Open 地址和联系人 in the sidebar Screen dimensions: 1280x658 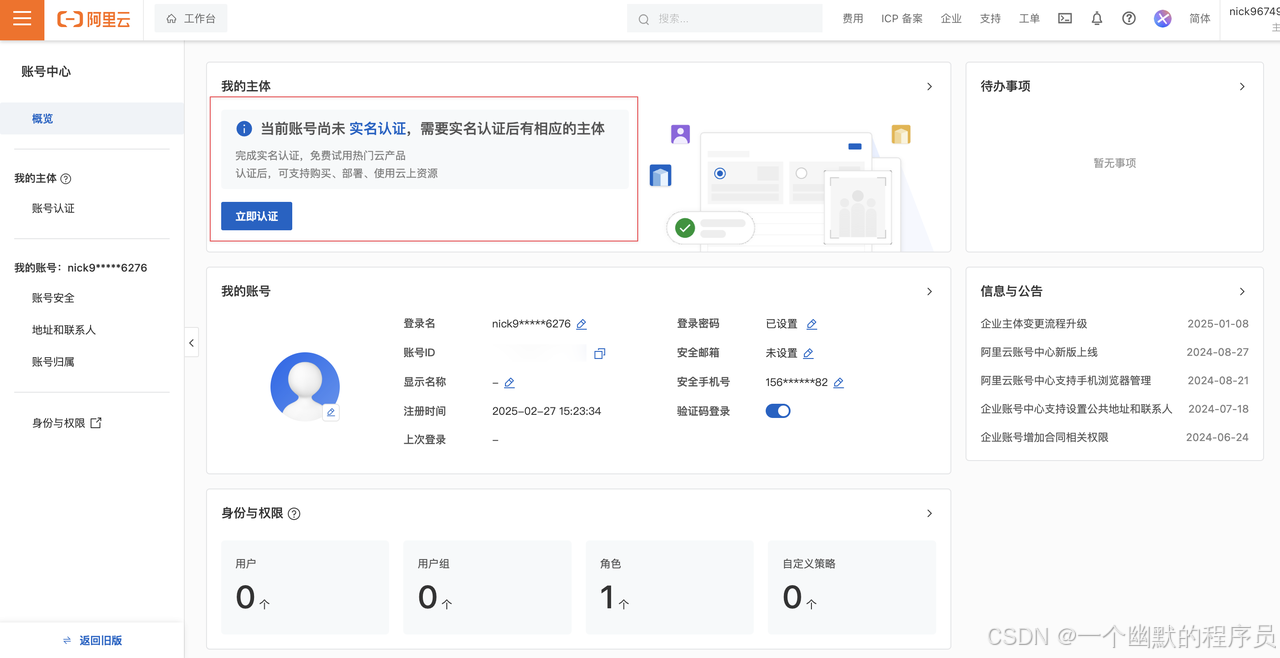(64, 330)
